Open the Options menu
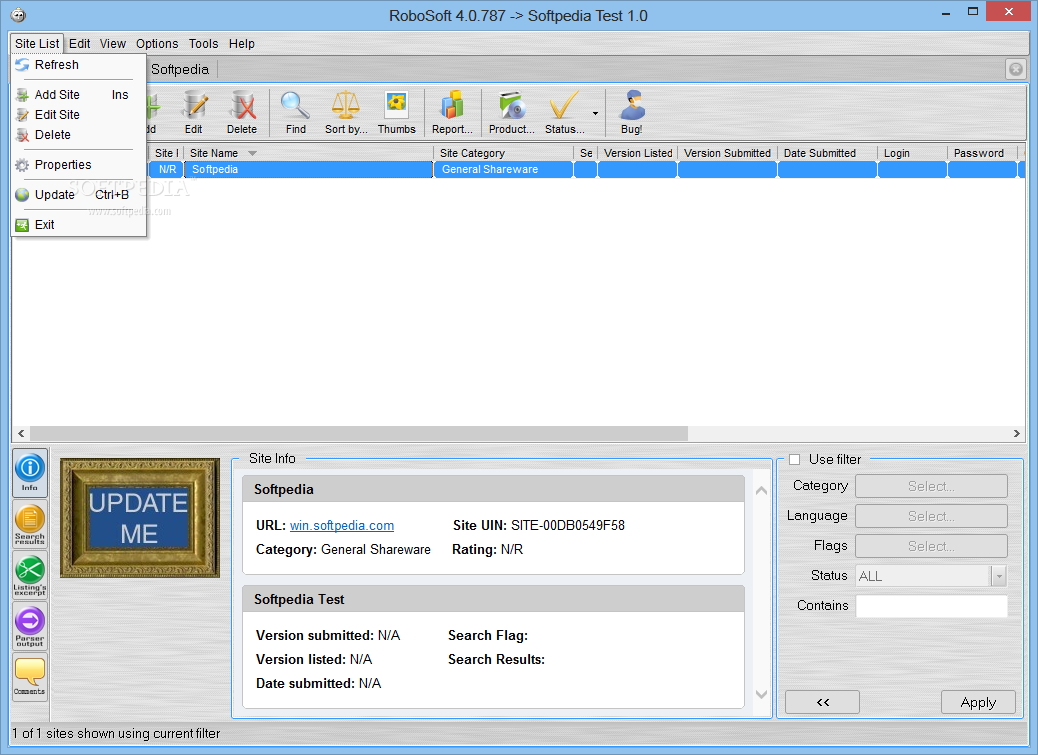The width and height of the screenshot is (1038, 755). (157, 44)
